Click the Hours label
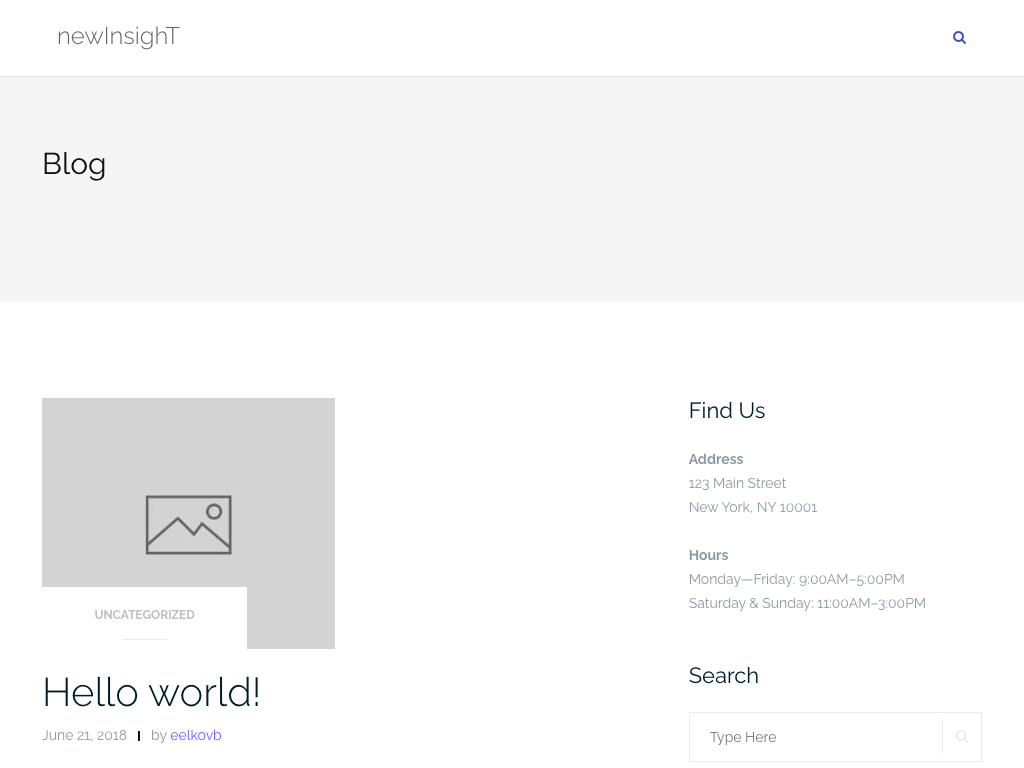This screenshot has height=768, width=1024. coord(708,555)
